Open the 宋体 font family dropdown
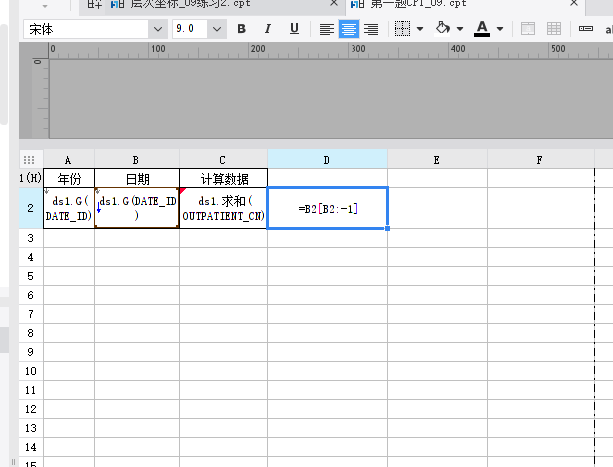 158,29
